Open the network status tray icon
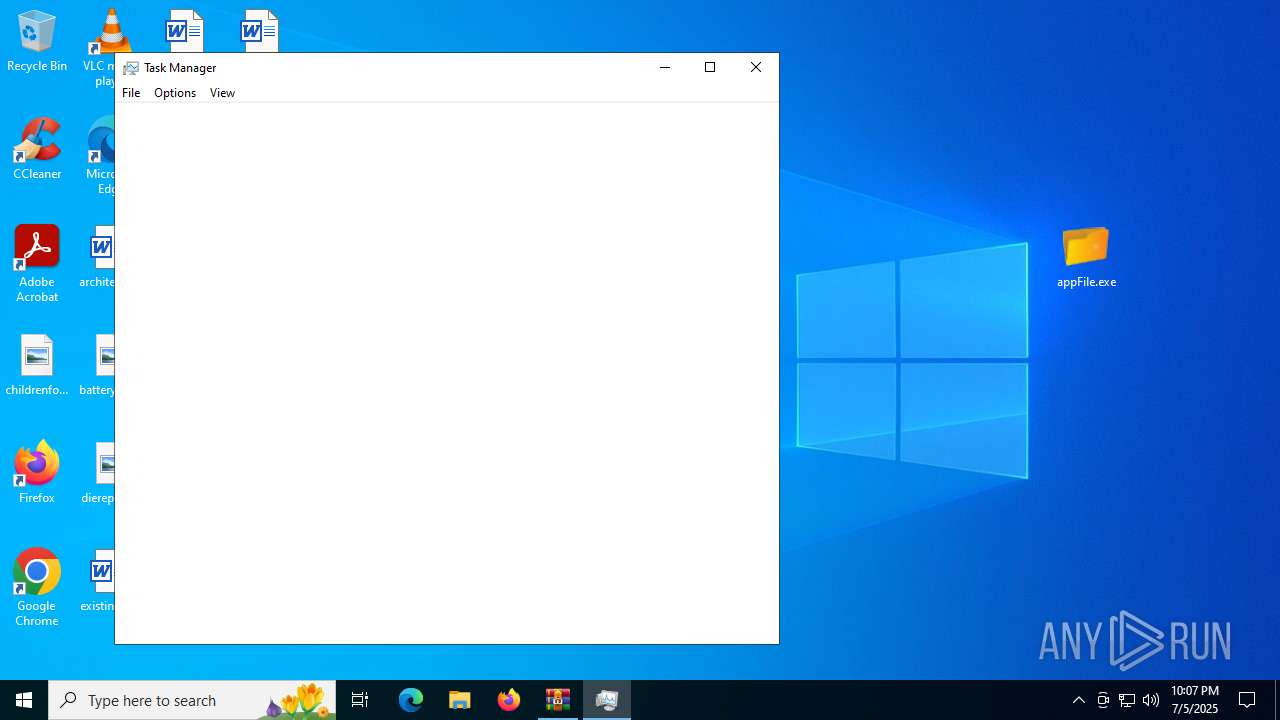Viewport: 1280px width, 720px height. click(1127, 700)
